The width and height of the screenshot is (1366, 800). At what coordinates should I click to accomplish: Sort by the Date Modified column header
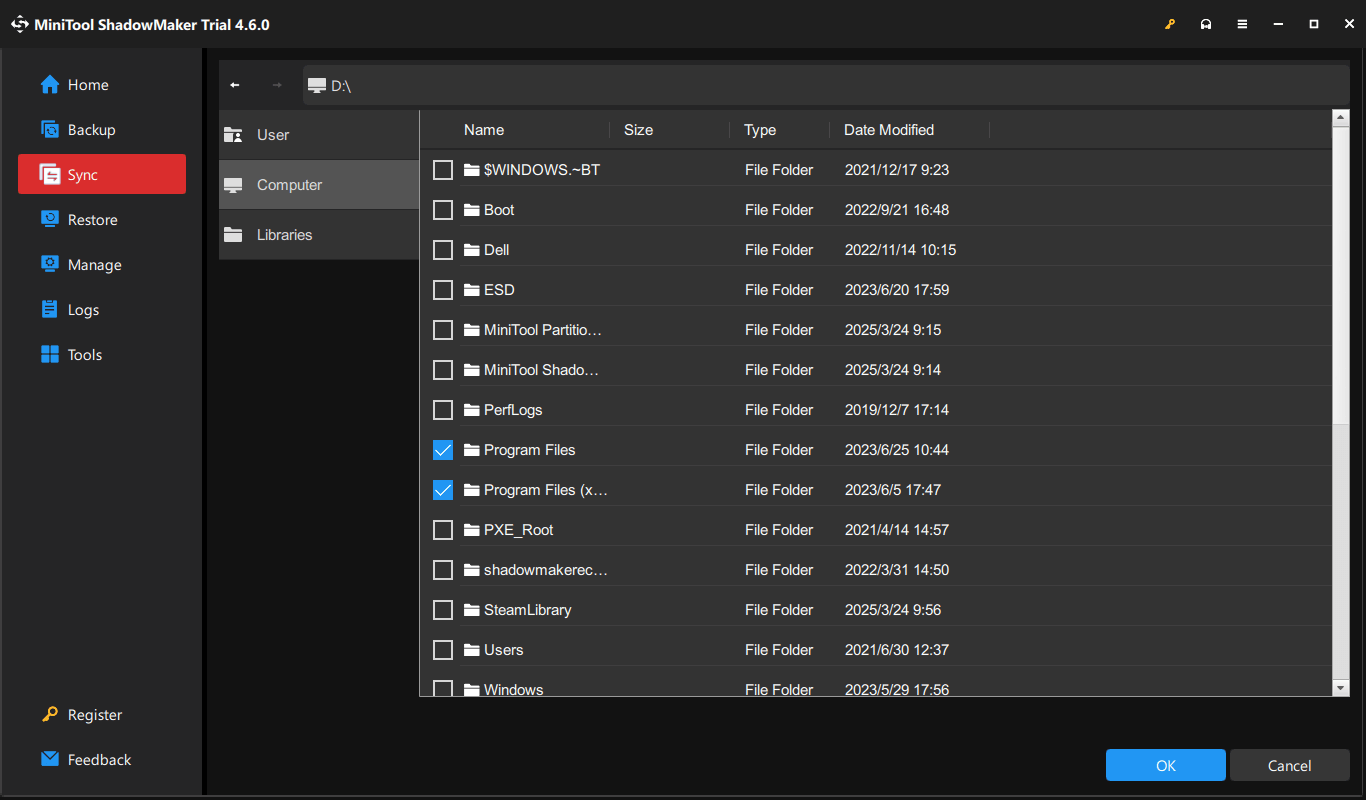(889, 130)
